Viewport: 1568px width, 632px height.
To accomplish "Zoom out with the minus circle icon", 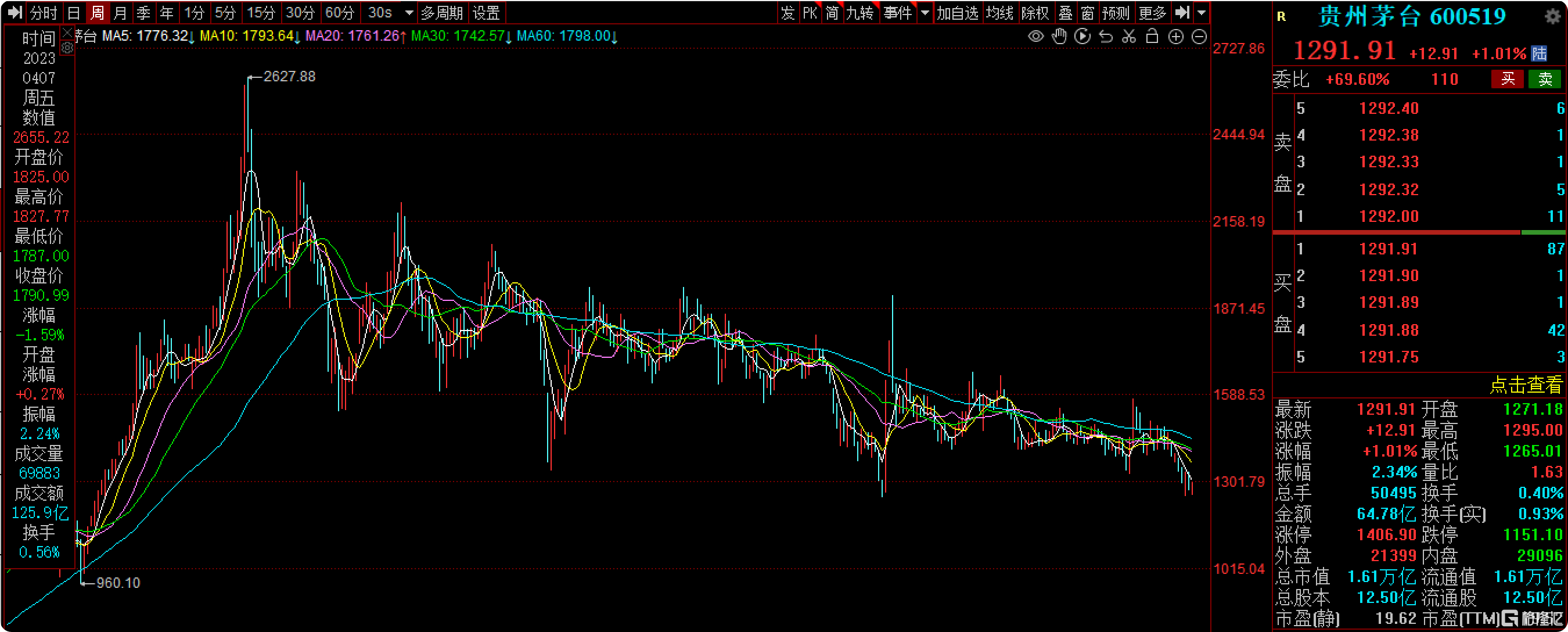I will (x=1199, y=37).
